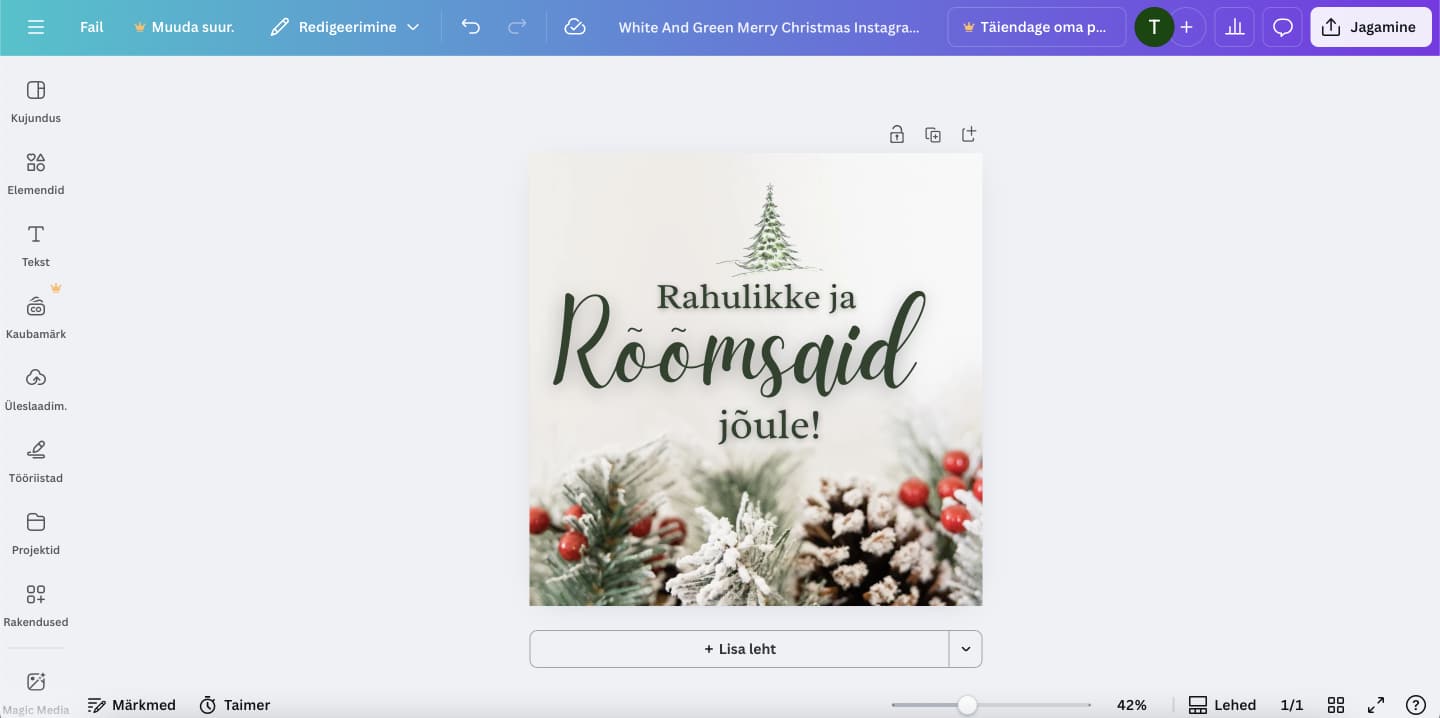Adjust the zoom slider handle
1440x718 pixels.
[967, 705]
